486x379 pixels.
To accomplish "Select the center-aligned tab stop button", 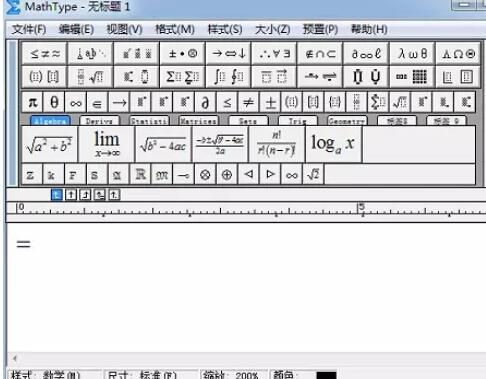I will pyautogui.click(x=71, y=195).
